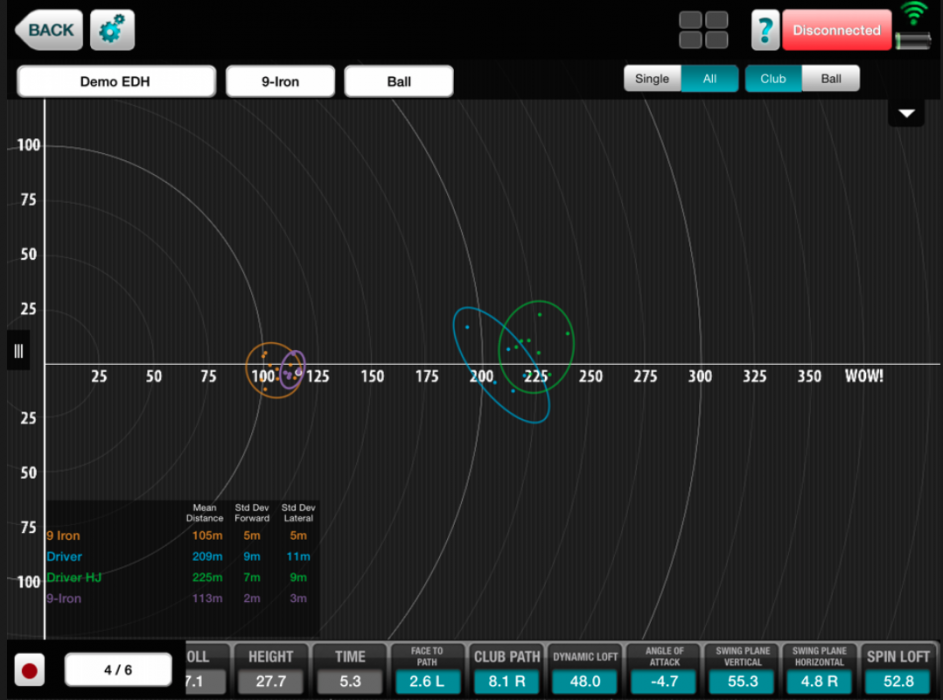The image size is (943, 700).
Task: Tap the 209m mean distance value
Action: click(207, 556)
